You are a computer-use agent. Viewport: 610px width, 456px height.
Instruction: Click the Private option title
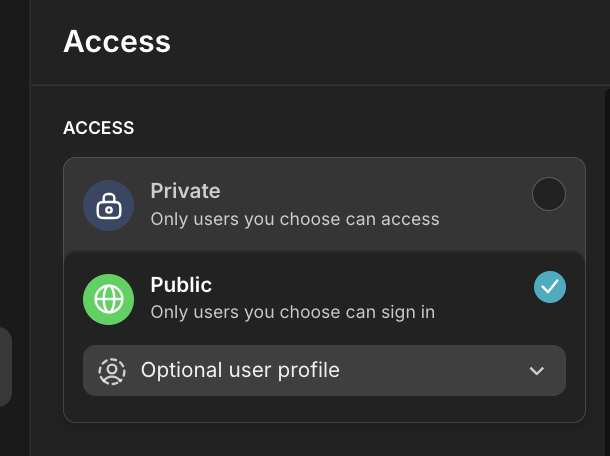185,191
